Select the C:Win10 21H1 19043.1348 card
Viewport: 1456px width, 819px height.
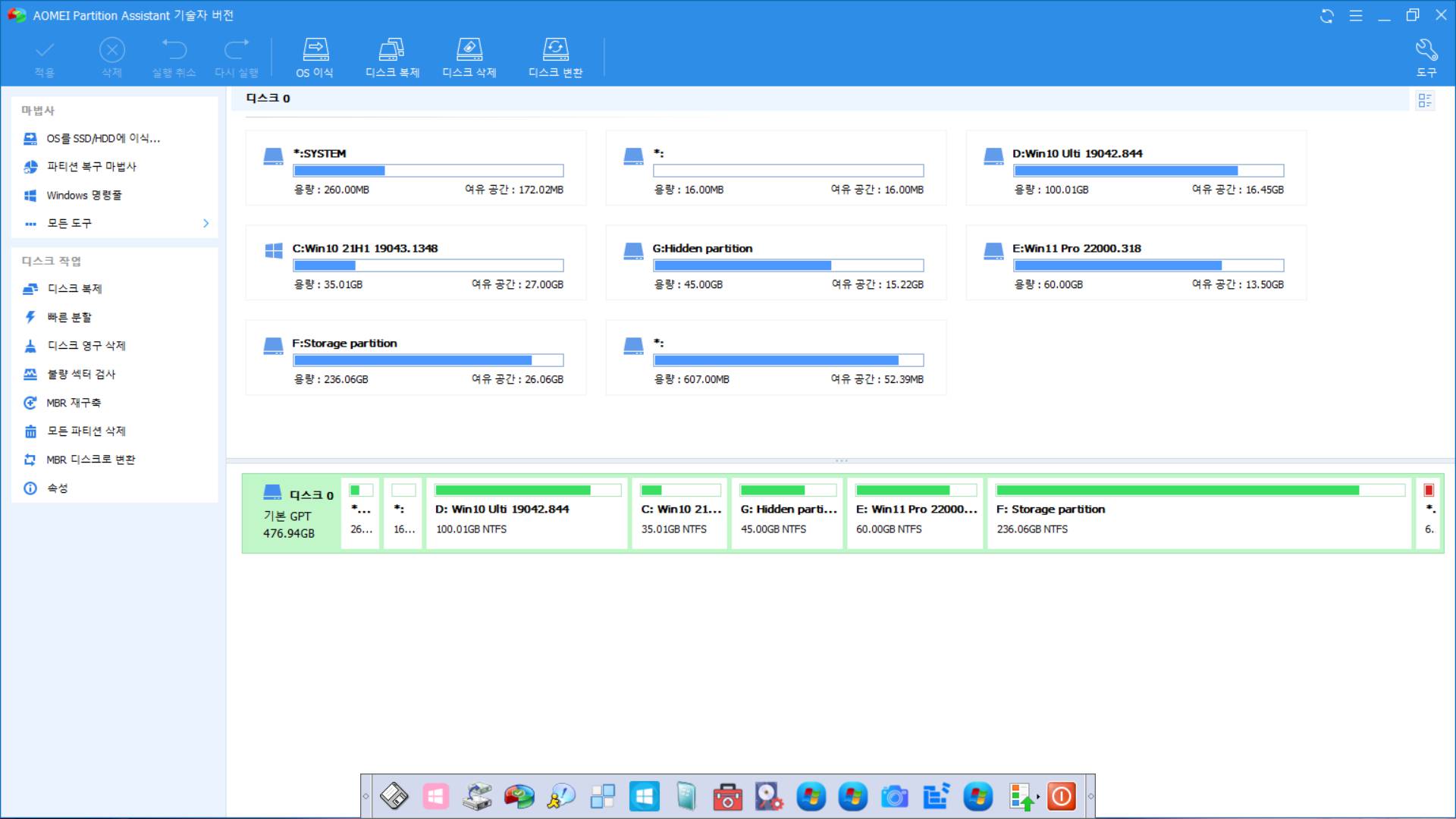(416, 262)
